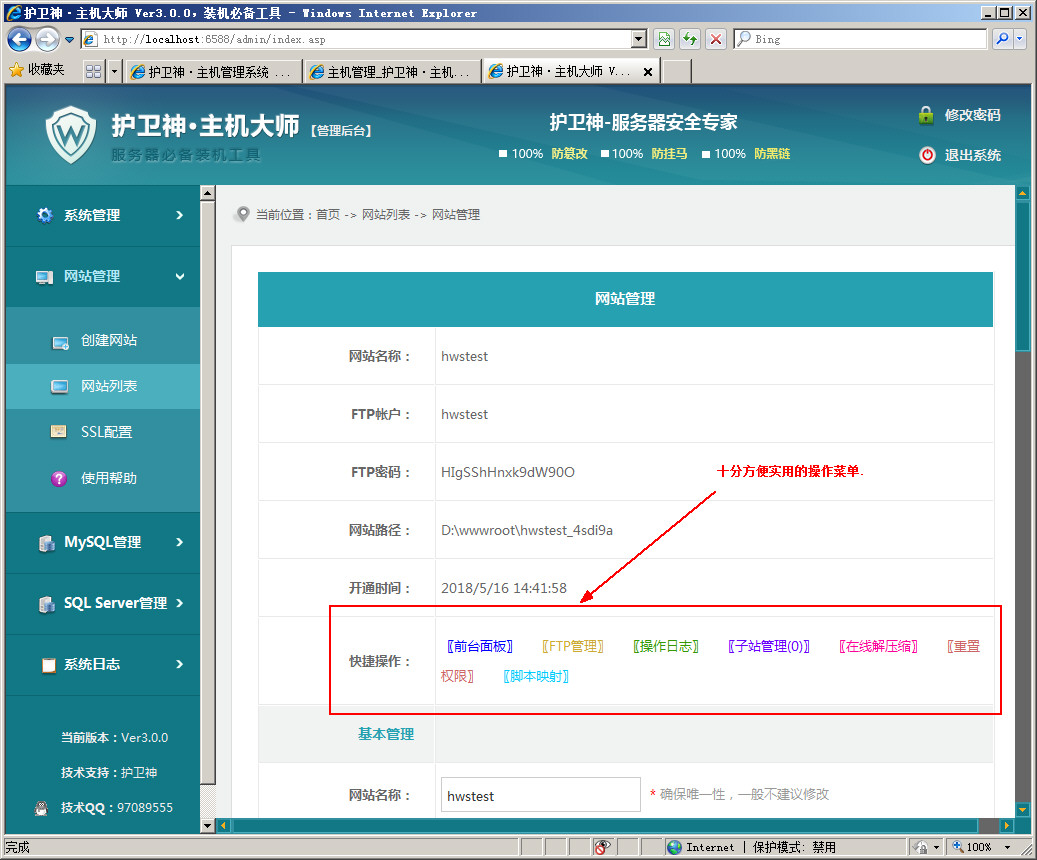1037x860 pixels.
Task: Open the tab list dropdown arrow
Action: coord(114,71)
